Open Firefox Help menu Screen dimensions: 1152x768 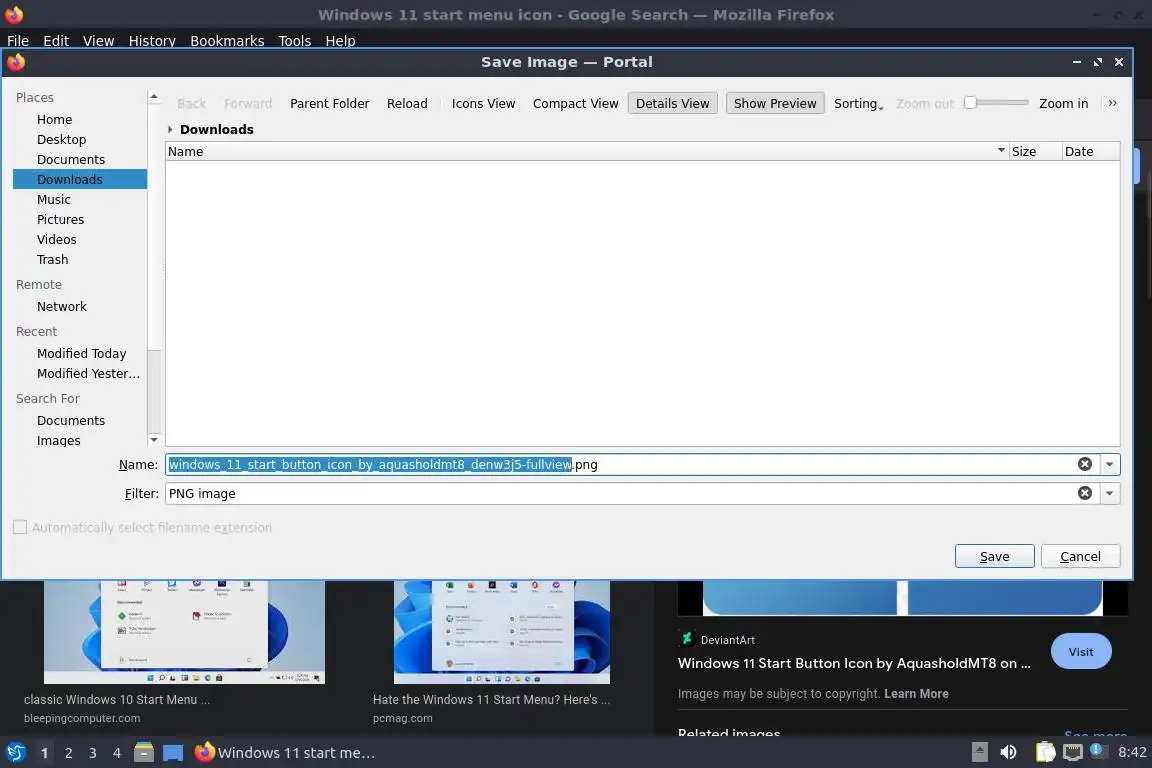tap(340, 40)
